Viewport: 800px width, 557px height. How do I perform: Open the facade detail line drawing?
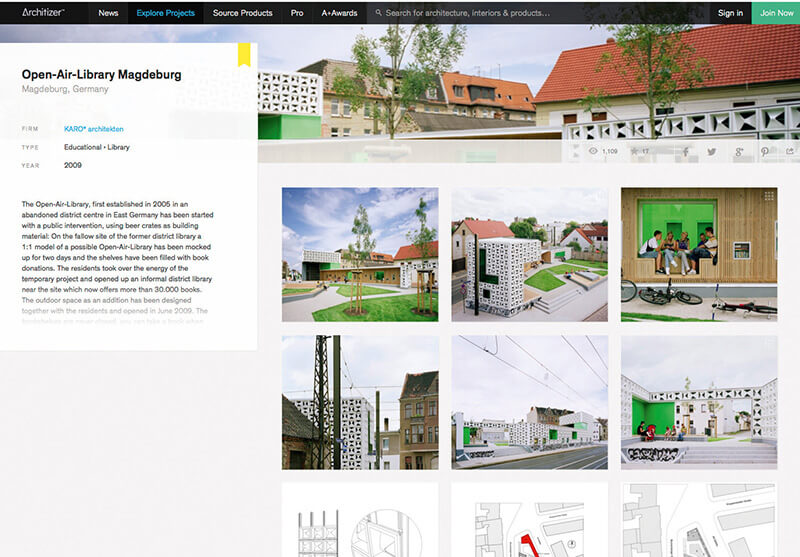(x=360, y=520)
